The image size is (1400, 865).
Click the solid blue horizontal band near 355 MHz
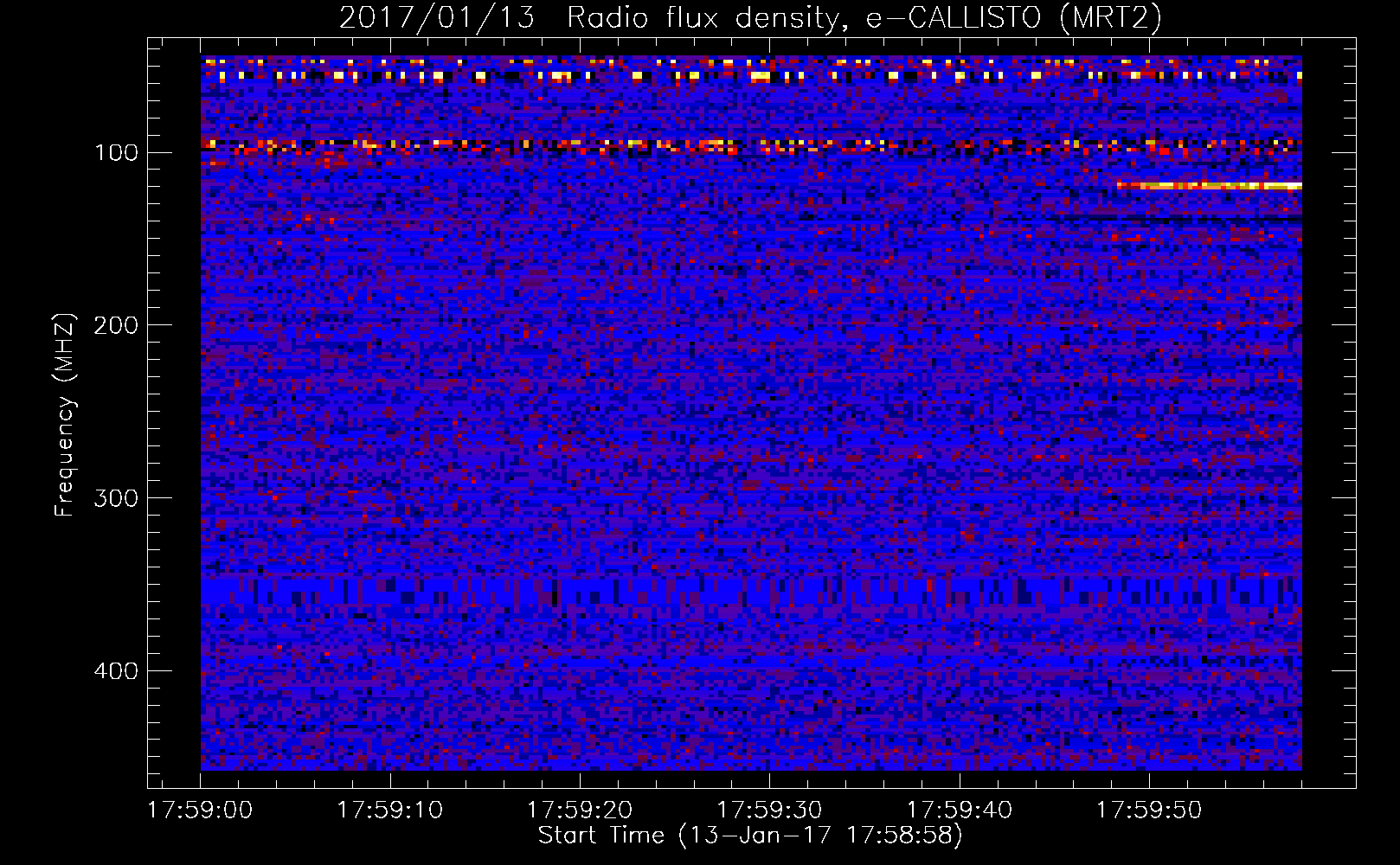[x=751, y=590]
